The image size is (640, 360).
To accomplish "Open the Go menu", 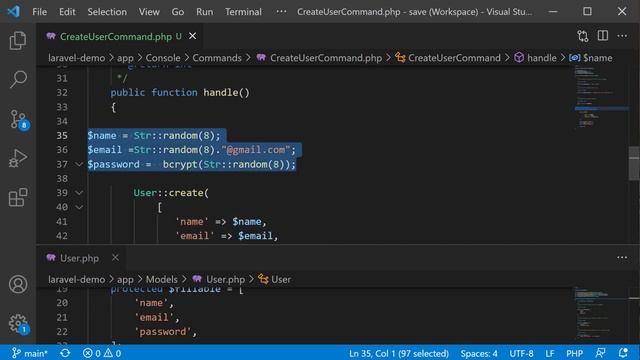I will (x=178, y=12).
